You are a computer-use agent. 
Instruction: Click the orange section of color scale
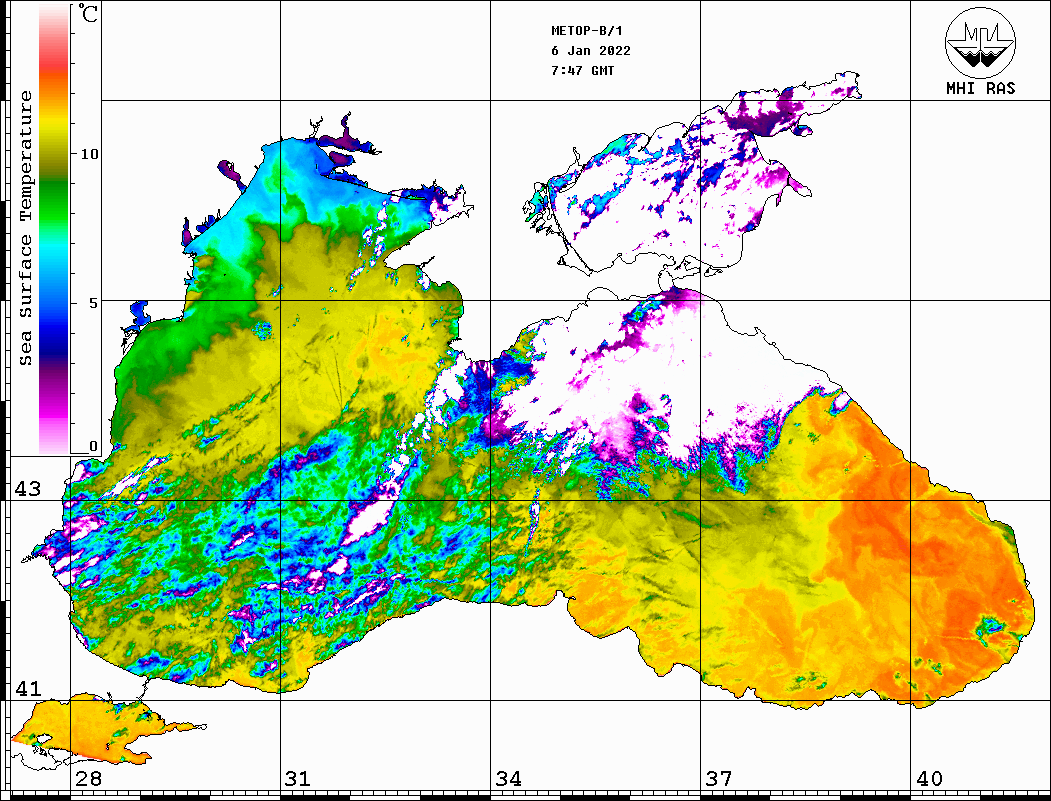(54, 87)
